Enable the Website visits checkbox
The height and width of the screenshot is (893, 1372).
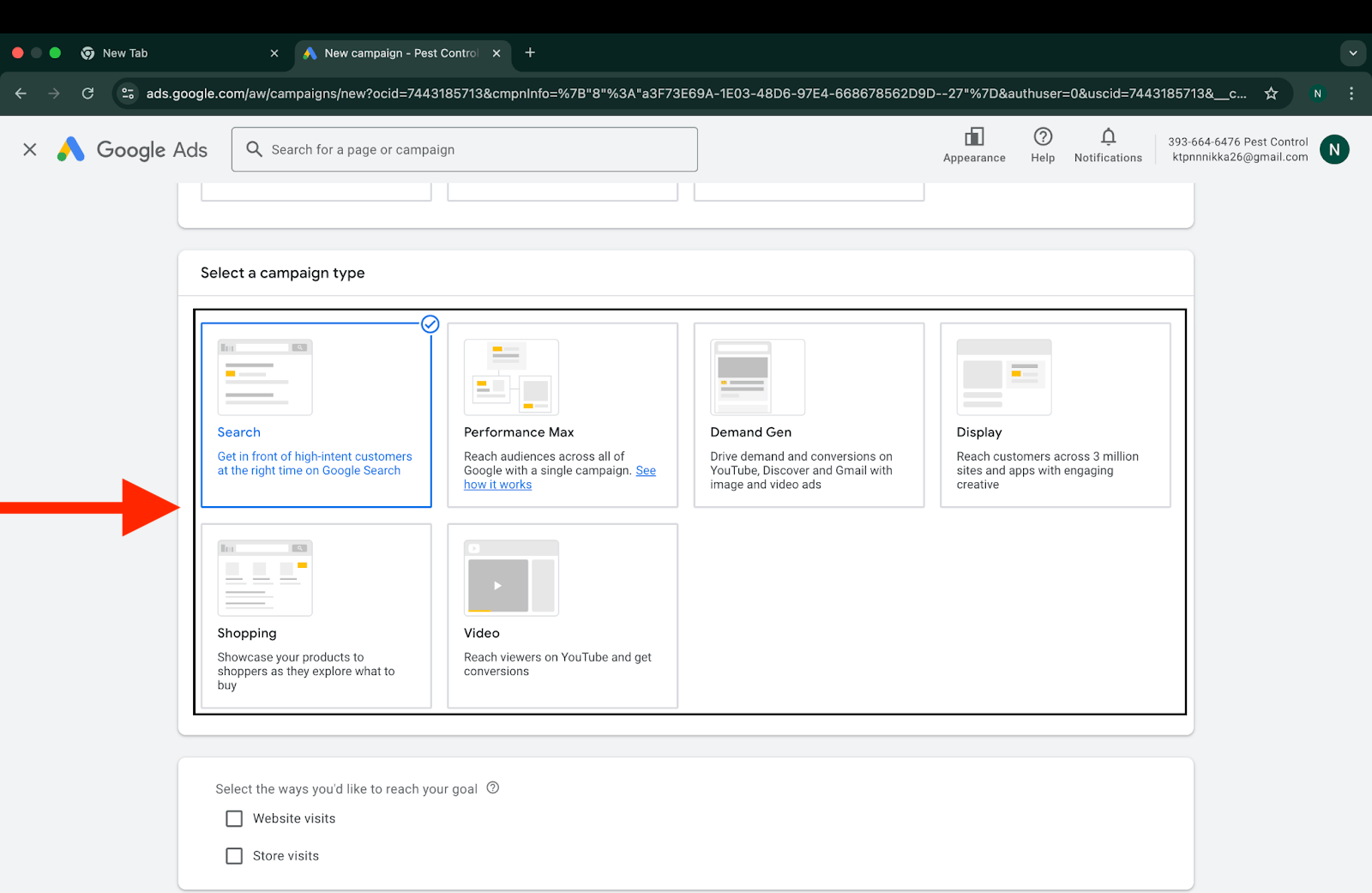coord(234,818)
